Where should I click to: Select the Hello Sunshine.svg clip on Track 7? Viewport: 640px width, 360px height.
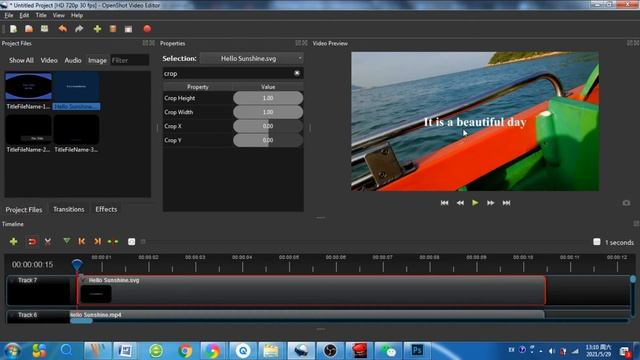click(x=311, y=290)
